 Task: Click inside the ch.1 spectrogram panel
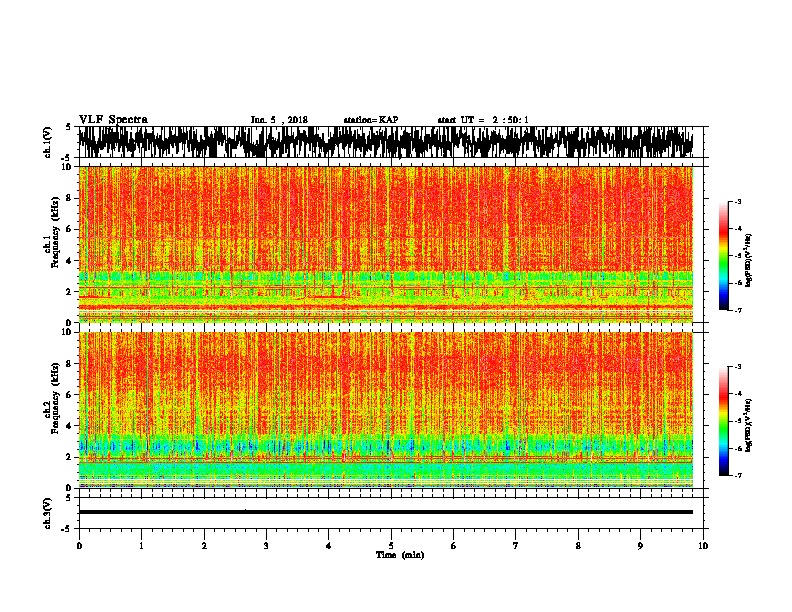[x=386, y=244]
